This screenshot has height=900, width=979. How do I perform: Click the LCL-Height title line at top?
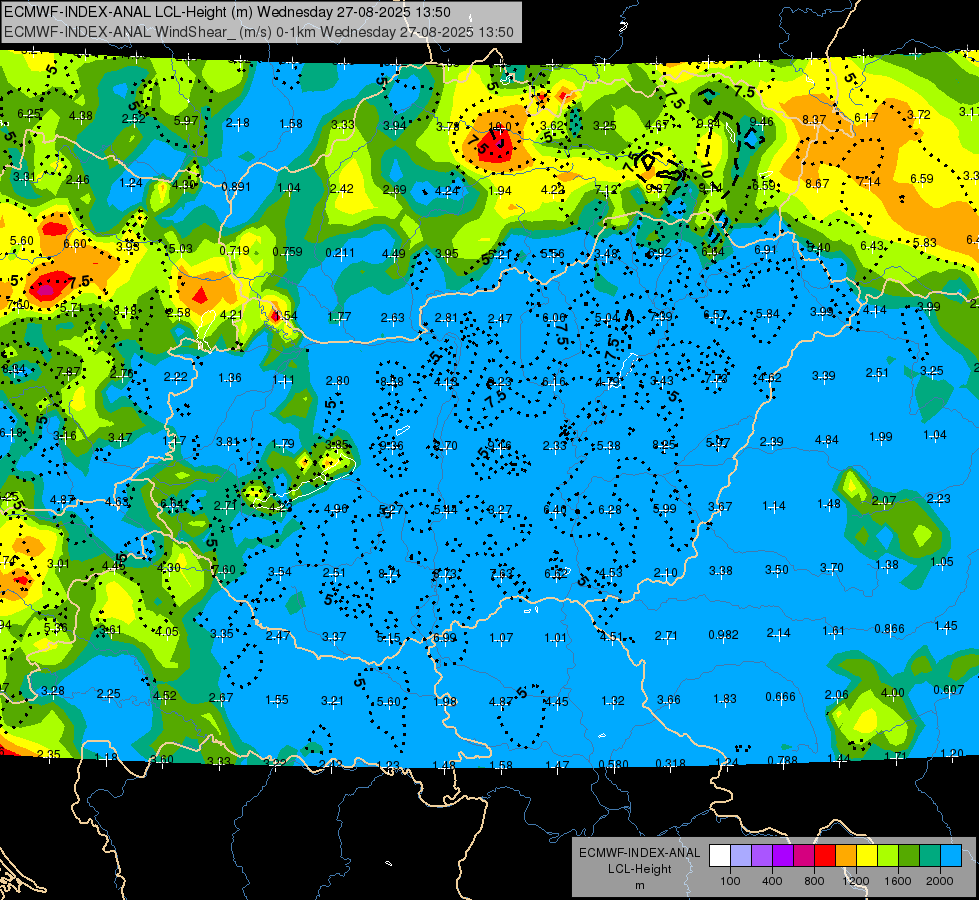click(227, 12)
